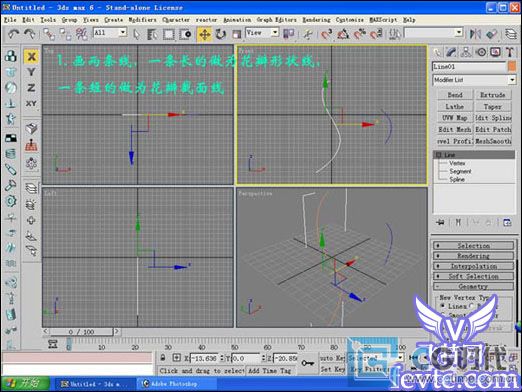Expand the Soft Selection rollout

coord(473,276)
